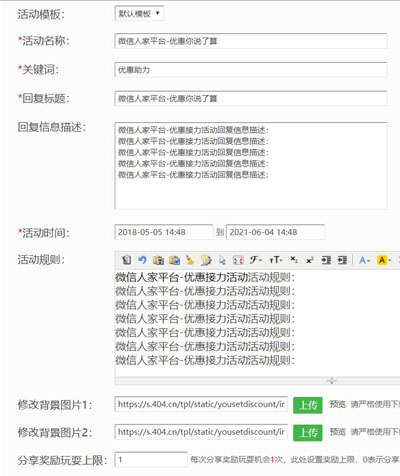Image resolution: width=400 pixels, height=476 pixels.
Task: Click the 修改背景图片1 URL field
Action: 201,404
